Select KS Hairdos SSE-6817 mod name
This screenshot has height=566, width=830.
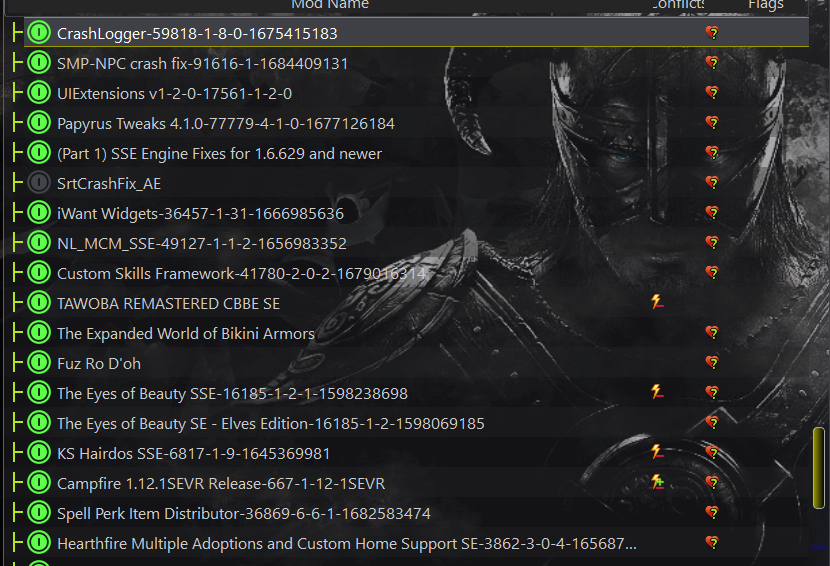pyautogui.click(x=193, y=454)
